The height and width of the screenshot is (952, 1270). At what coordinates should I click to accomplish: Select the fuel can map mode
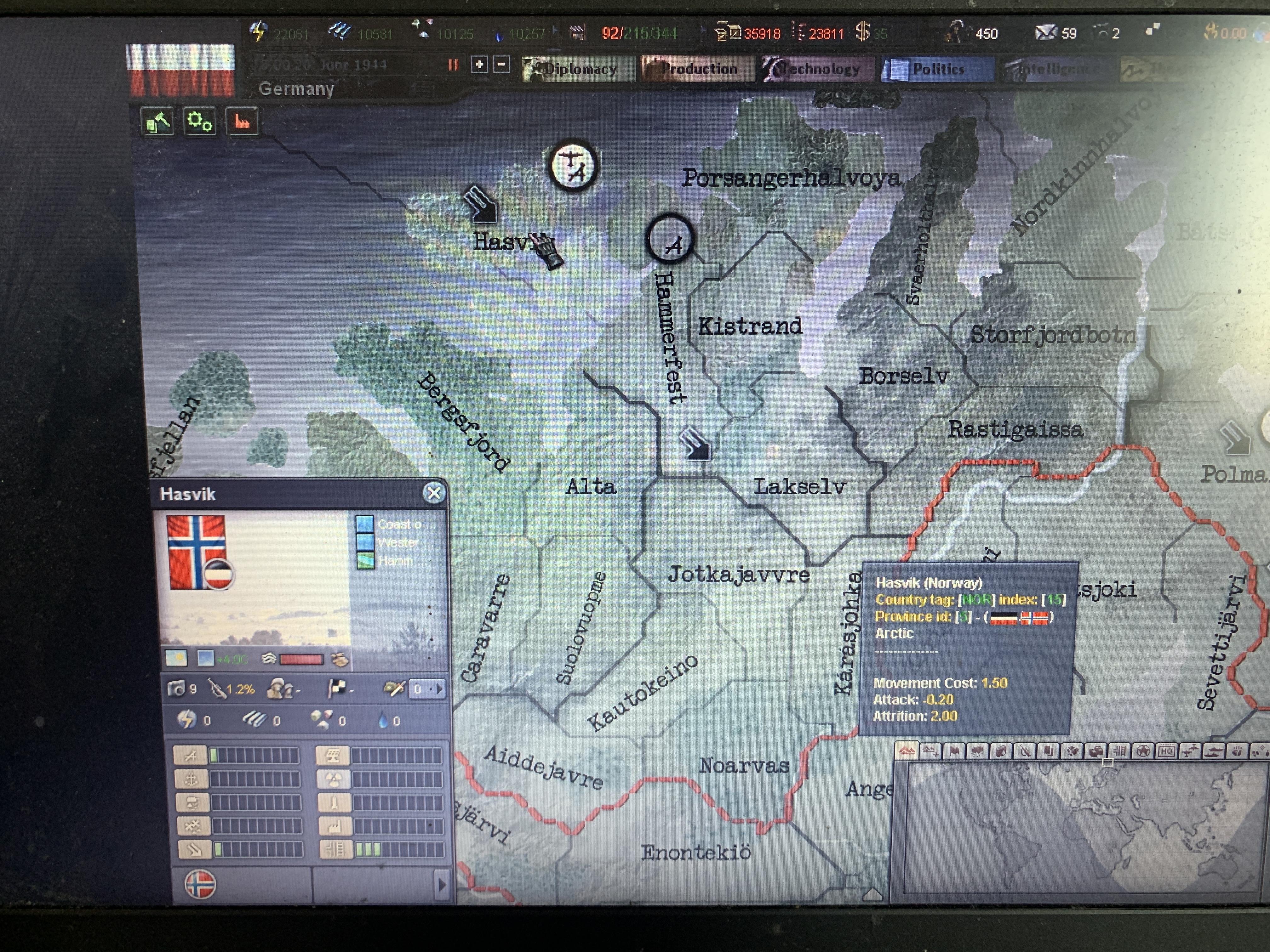1001,751
